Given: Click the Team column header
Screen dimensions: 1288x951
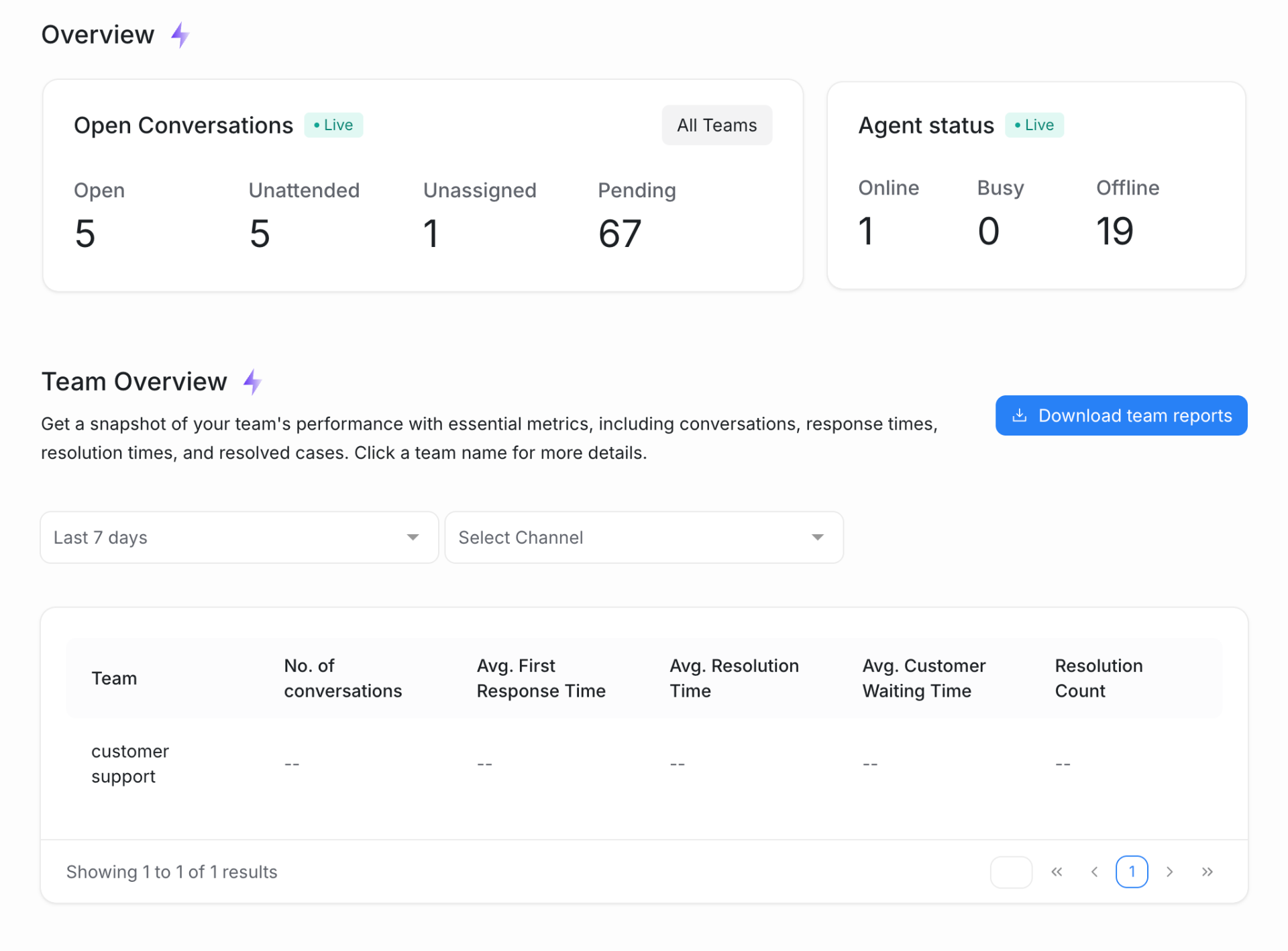Looking at the screenshot, I should (114, 679).
